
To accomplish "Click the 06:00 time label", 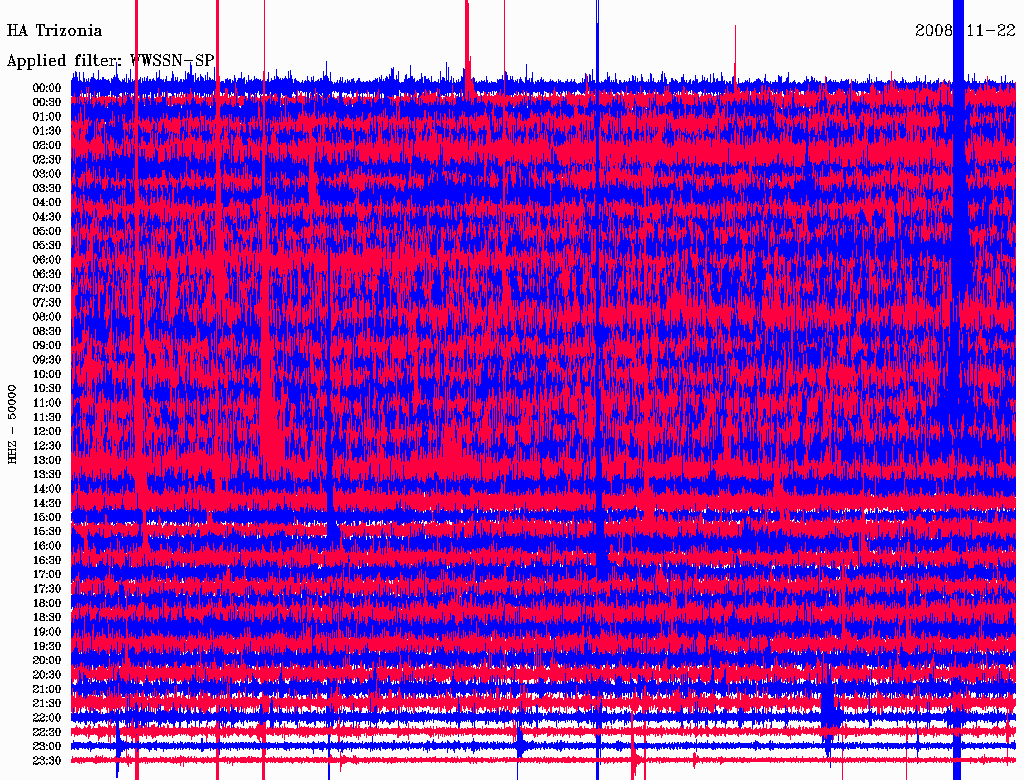I will pos(47,260).
